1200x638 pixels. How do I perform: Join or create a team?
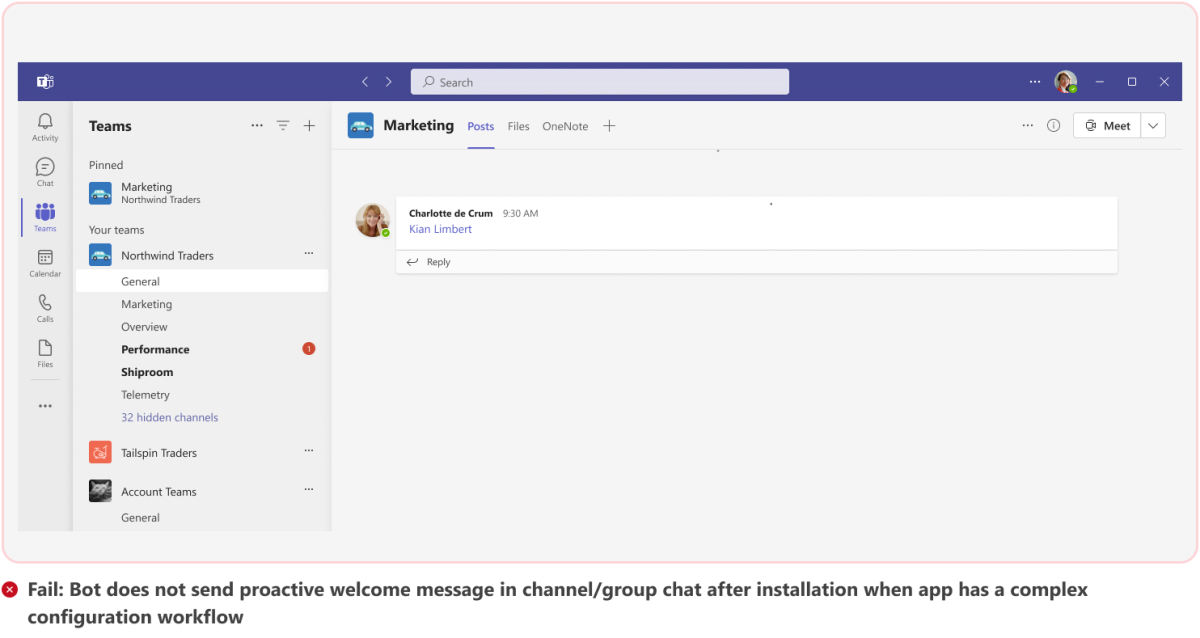pyautogui.click(x=309, y=125)
